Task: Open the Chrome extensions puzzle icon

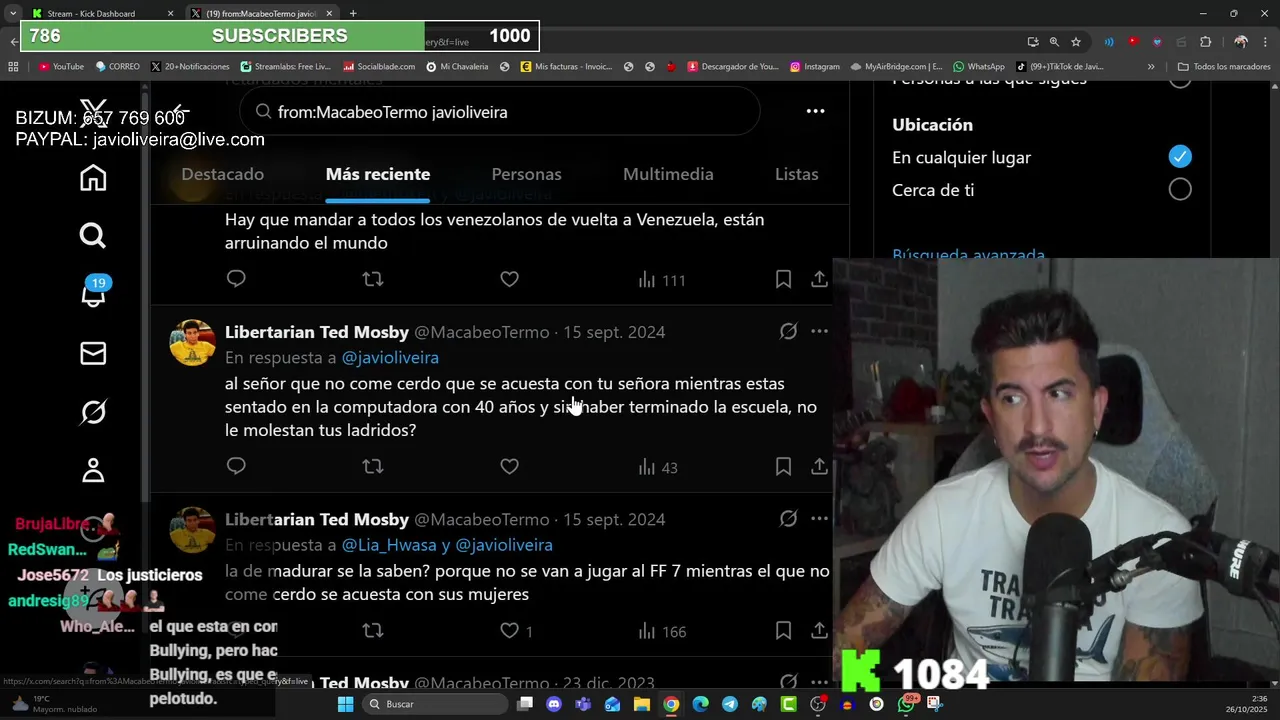Action: tap(1205, 42)
